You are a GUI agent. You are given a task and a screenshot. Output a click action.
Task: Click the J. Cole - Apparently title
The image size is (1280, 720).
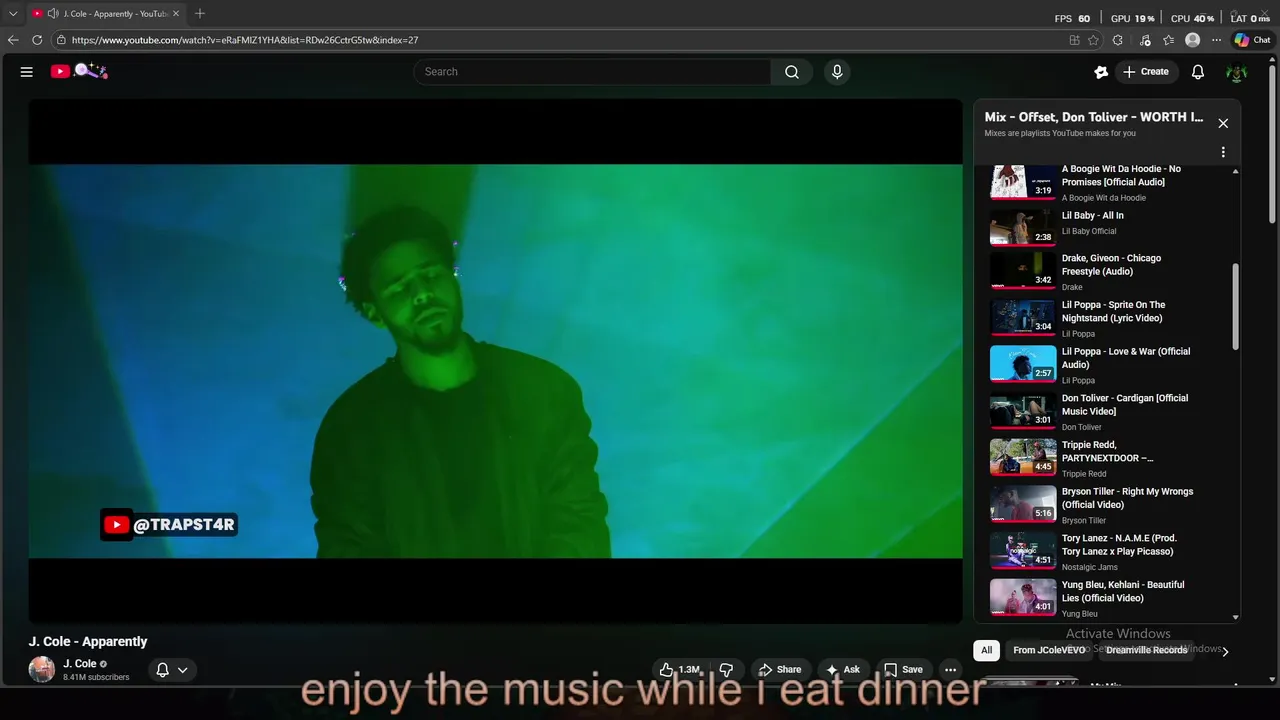tap(88, 641)
